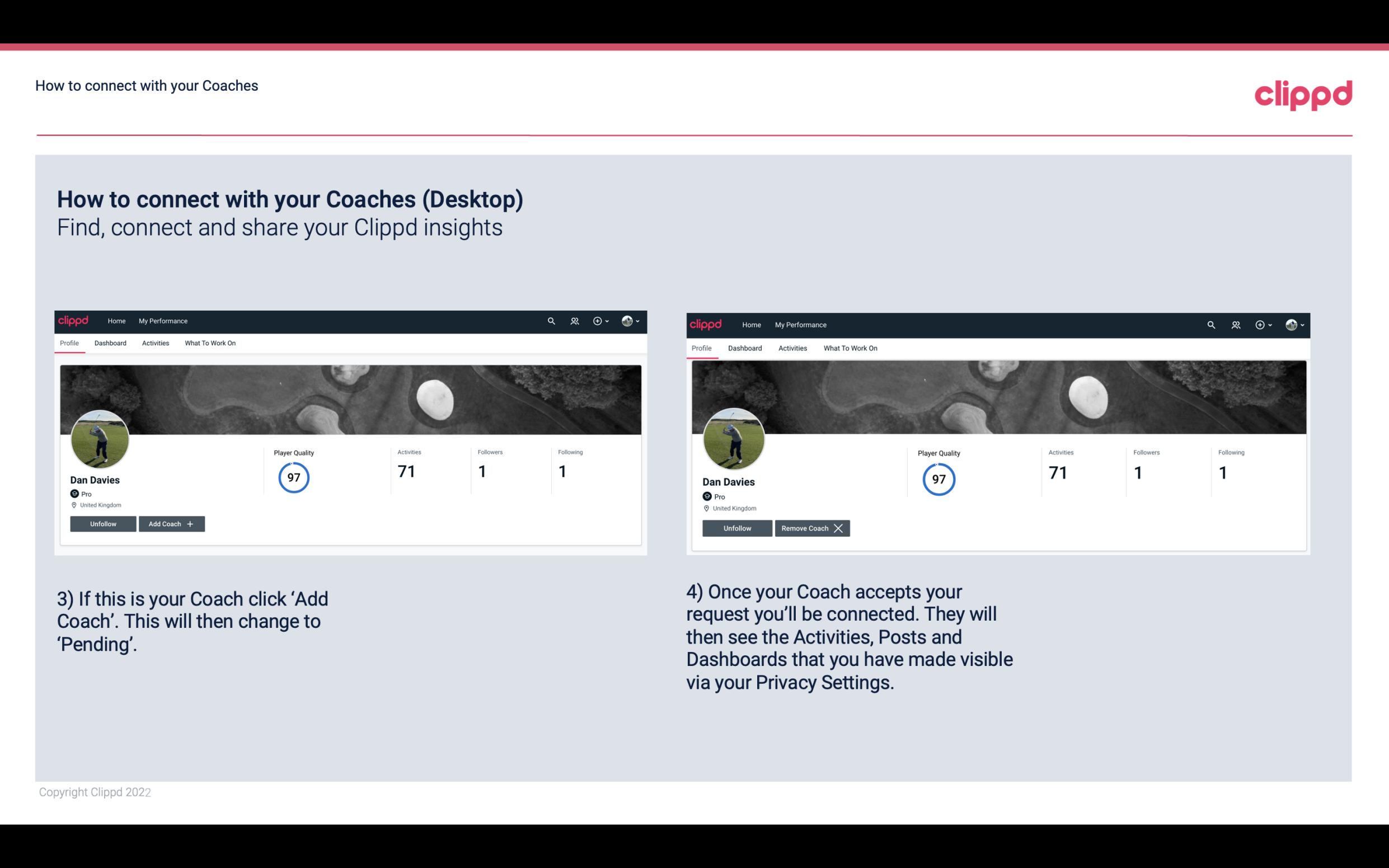Click the search icon in right screenshot navbar
The height and width of the screenshot is (868, 1389).
tap(1210, 324)
